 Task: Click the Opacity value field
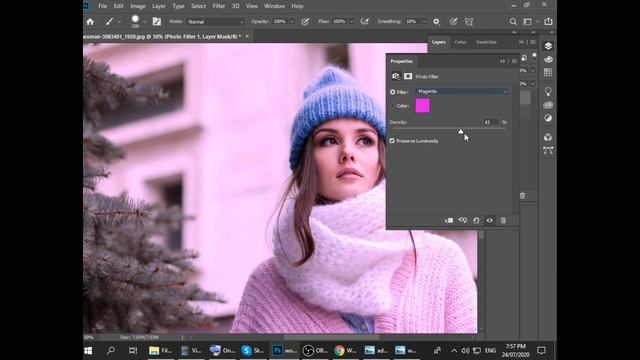(x=280, y=22)
